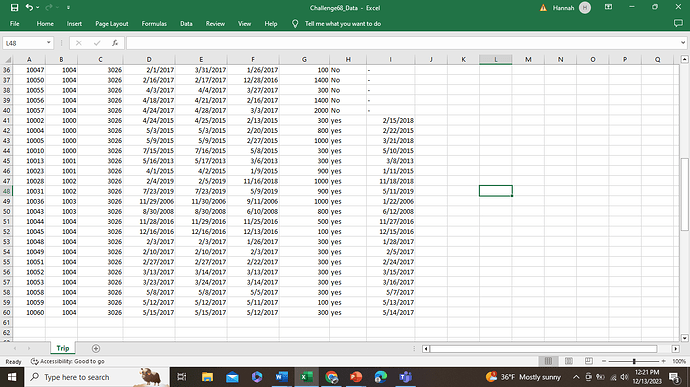This screenshot has height=387, width=690.
Task: Click the Insert Function fx icon
Action: pyautogui.click(x=115, y=43)
